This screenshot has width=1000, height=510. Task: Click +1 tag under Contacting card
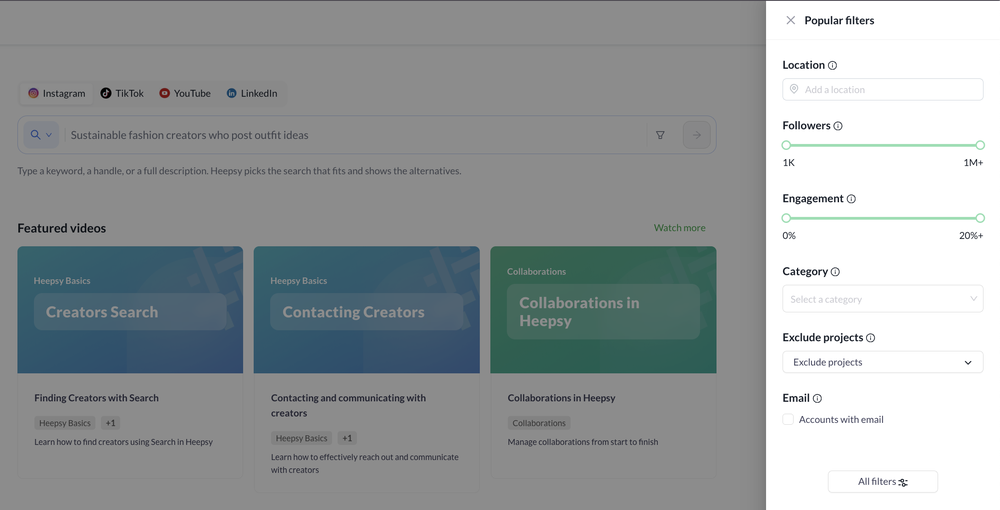(347, 439)
